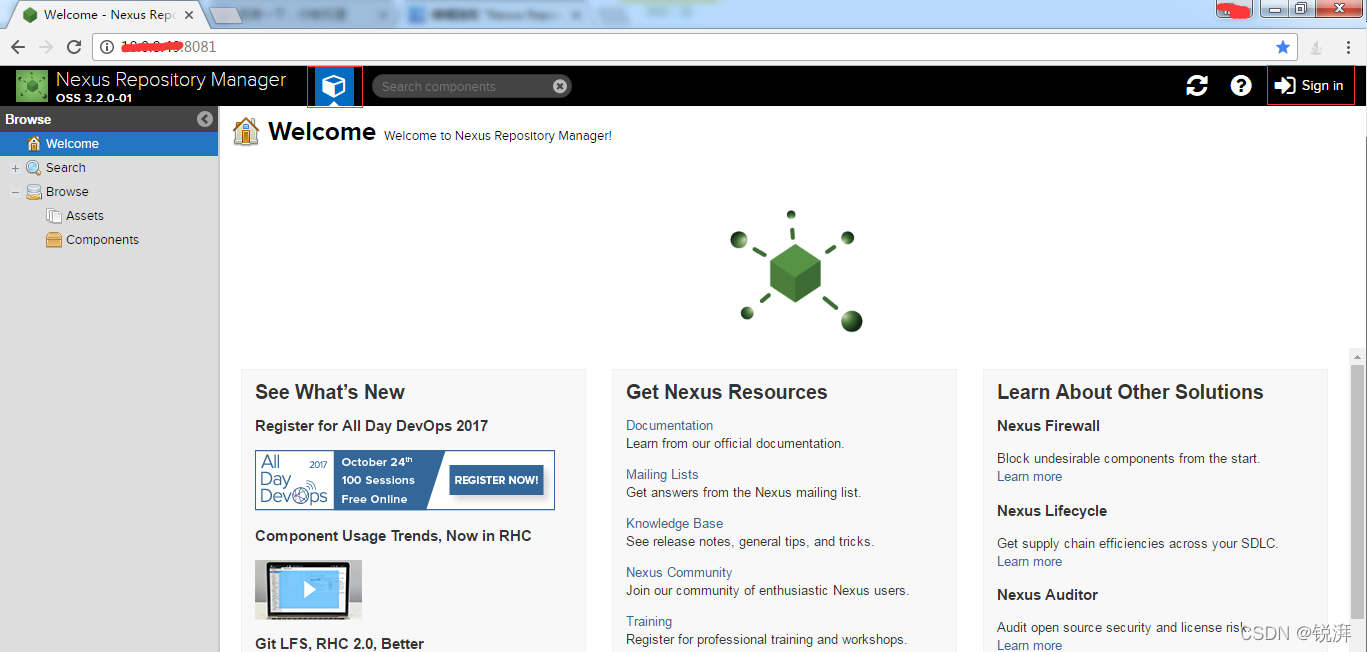The height and width of the screenshot is (652, 1367).
Task: Click the site info icon in address bar
Action: pyautogui.click(x=107, y=47)
